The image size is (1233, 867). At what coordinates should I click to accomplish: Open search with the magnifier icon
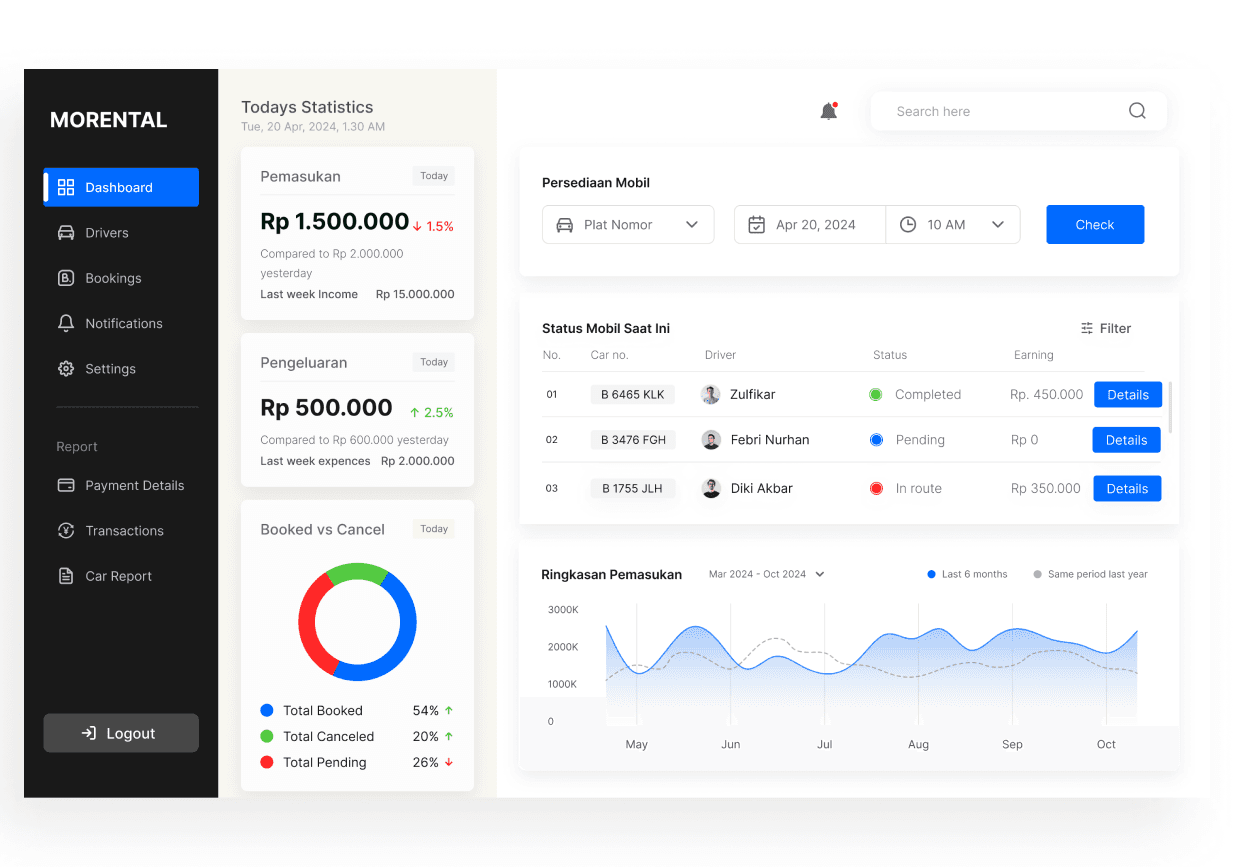pos(1136,111)
